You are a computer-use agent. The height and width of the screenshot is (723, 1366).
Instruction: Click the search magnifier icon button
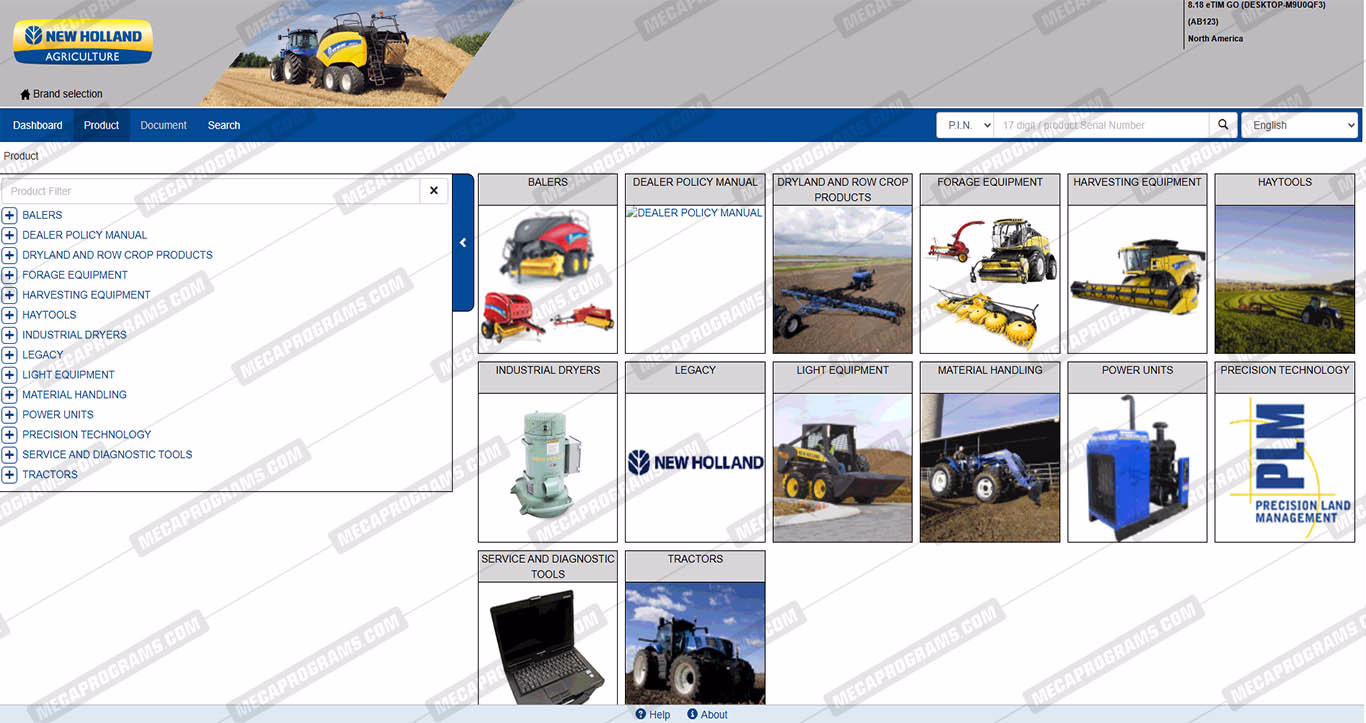point(1222,125)
